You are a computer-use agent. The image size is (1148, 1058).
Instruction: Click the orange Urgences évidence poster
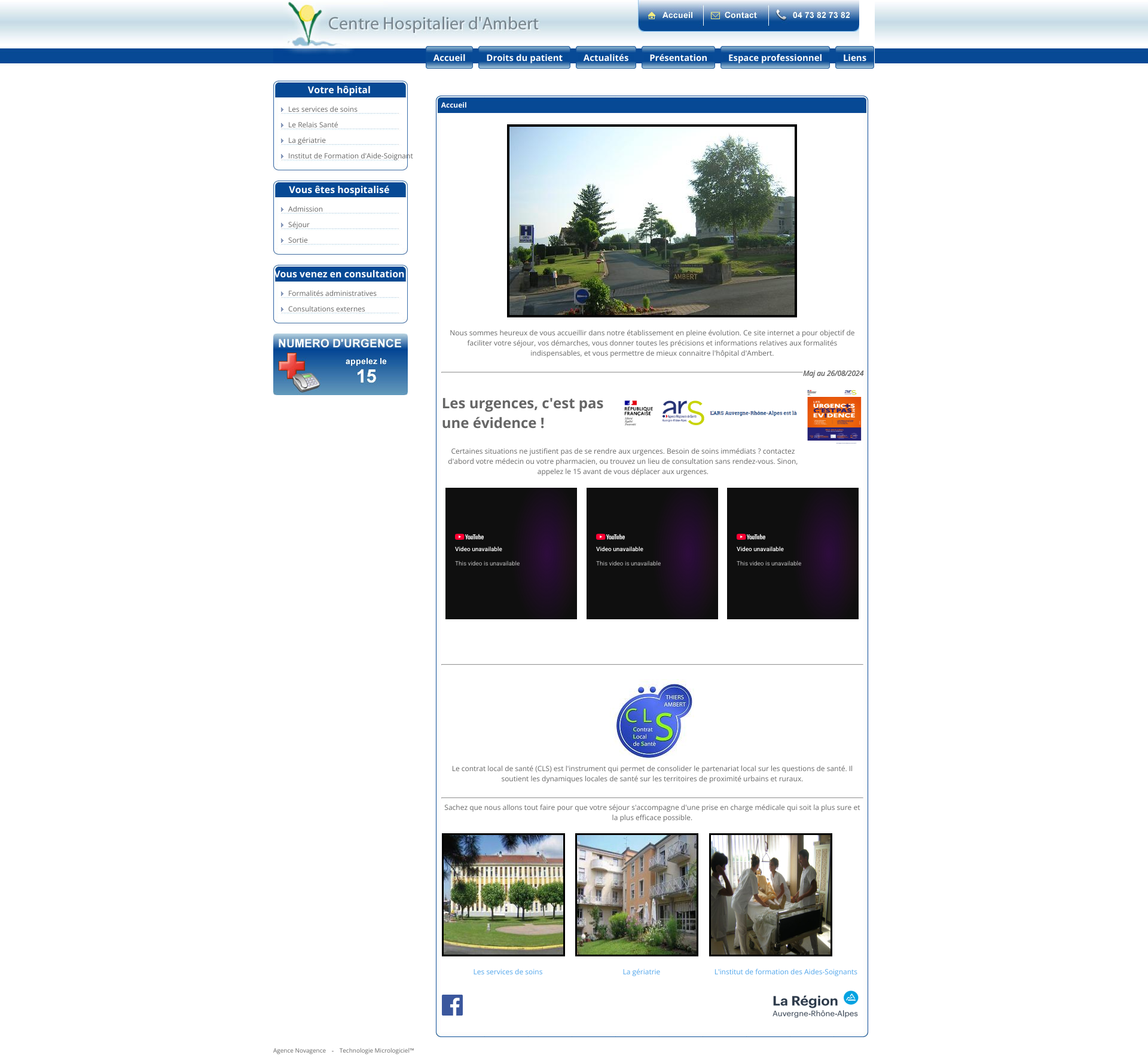tap(834, 415)
